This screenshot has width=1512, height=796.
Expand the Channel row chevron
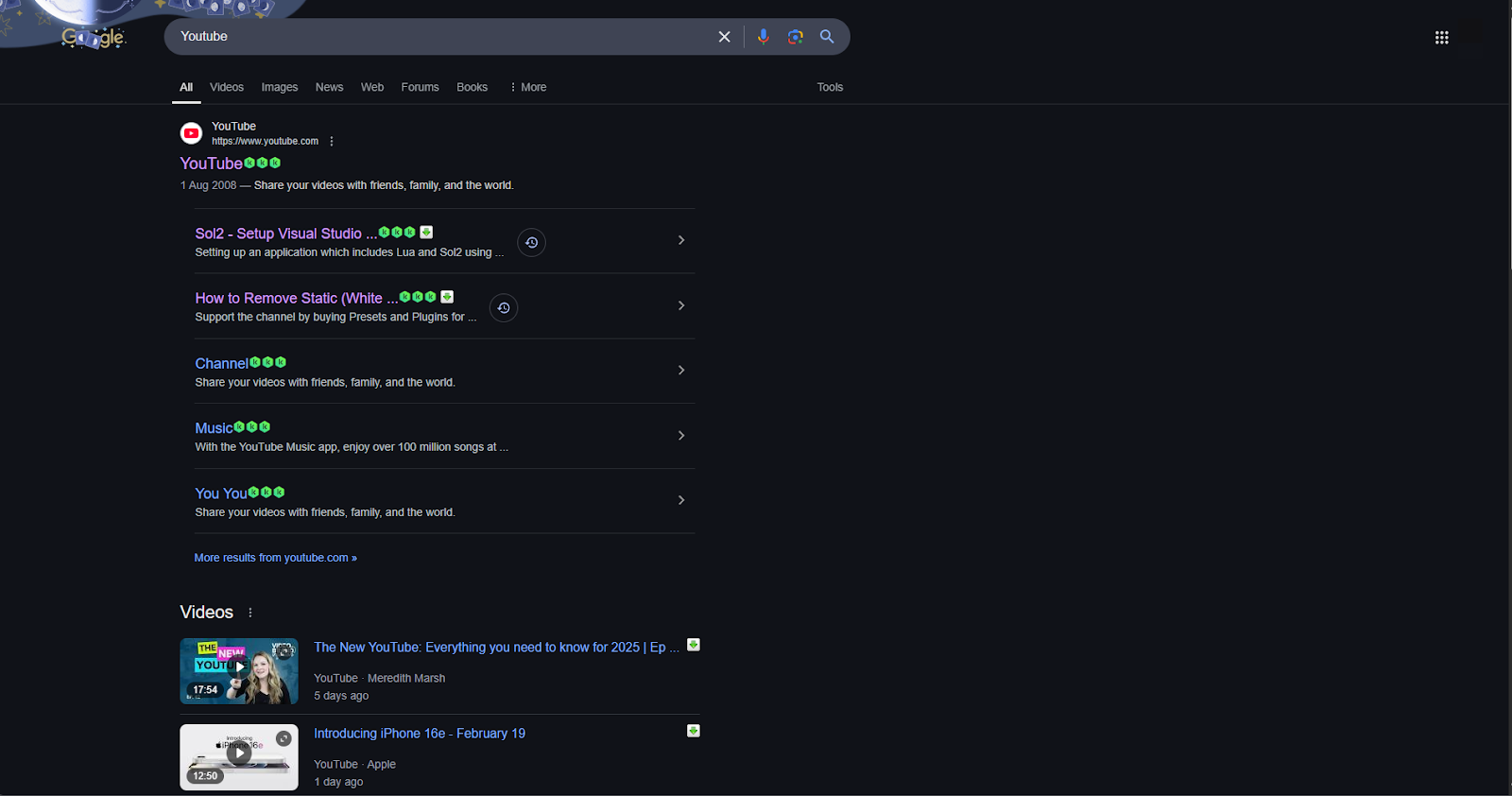coord(681,371)
